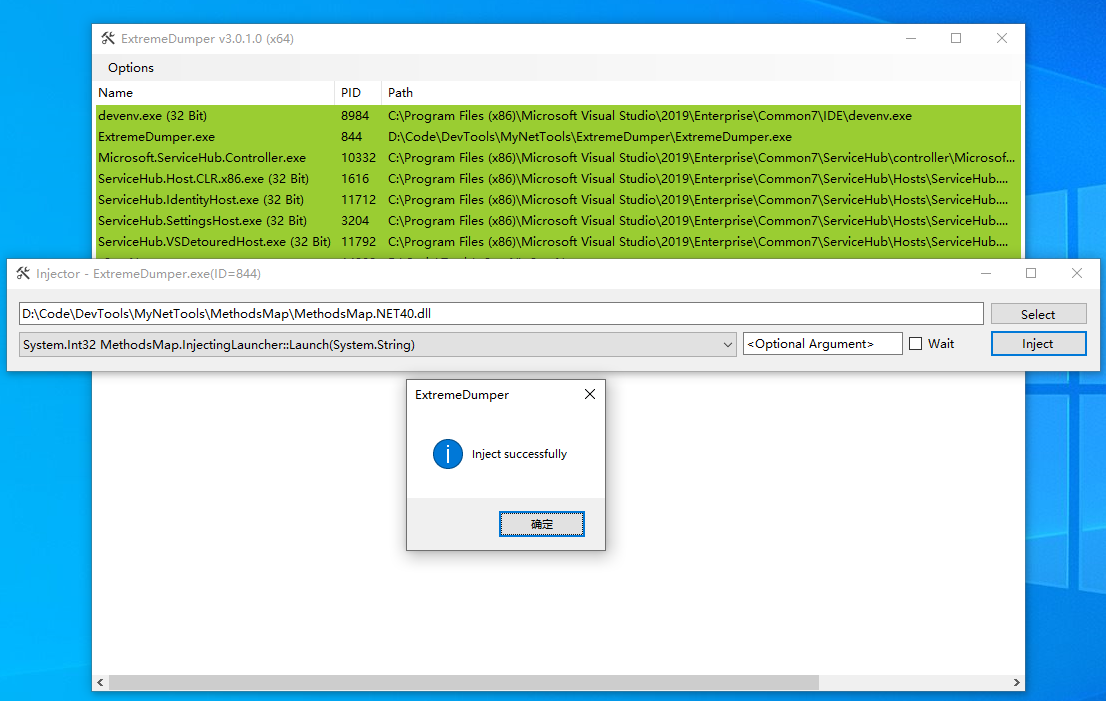Click the devenv.exe path cell
The height and width of the screenshot is (701, 1106).
(650, 116)
